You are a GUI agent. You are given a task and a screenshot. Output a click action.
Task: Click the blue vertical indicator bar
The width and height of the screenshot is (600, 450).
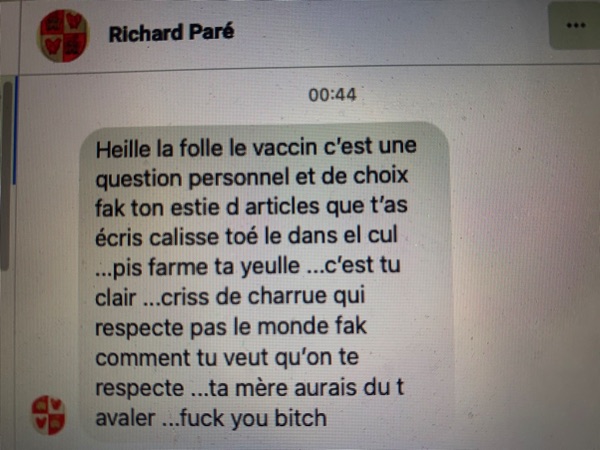(15, 131)
